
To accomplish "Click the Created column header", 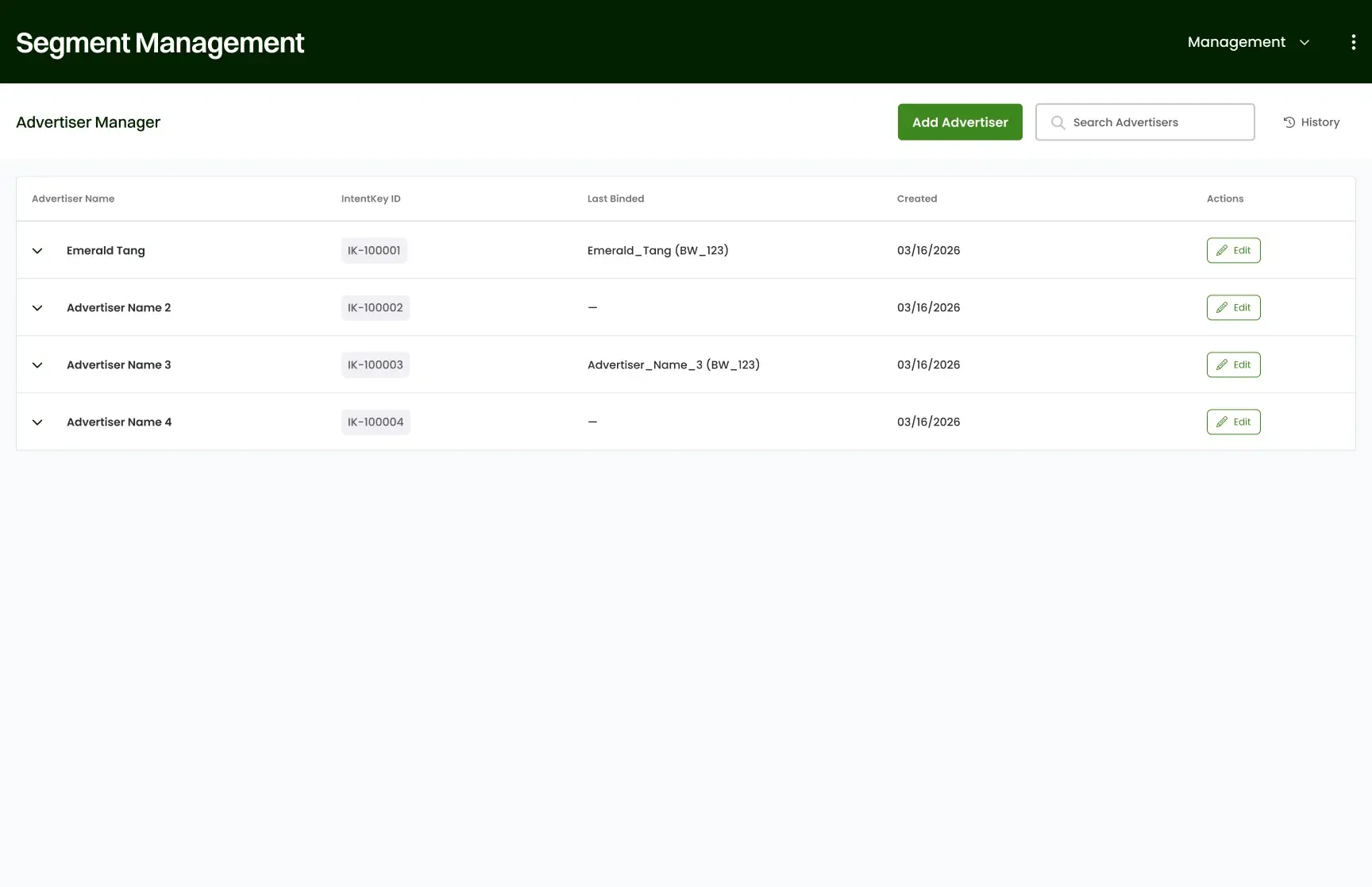I will tap(917, 199).
